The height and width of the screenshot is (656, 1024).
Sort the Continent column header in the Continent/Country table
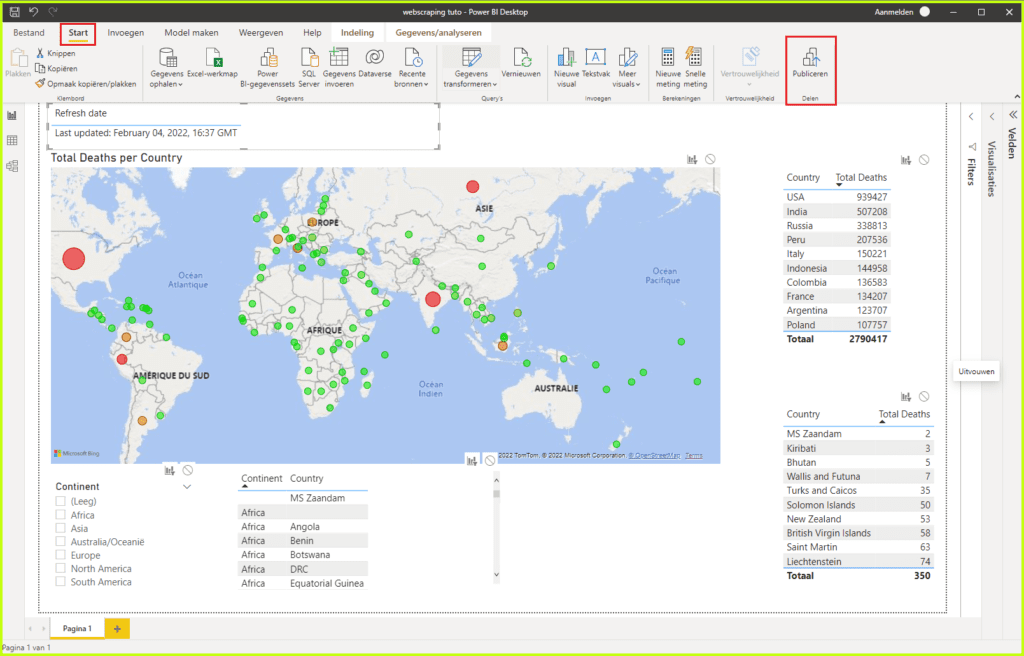click(x=262, y=478)
